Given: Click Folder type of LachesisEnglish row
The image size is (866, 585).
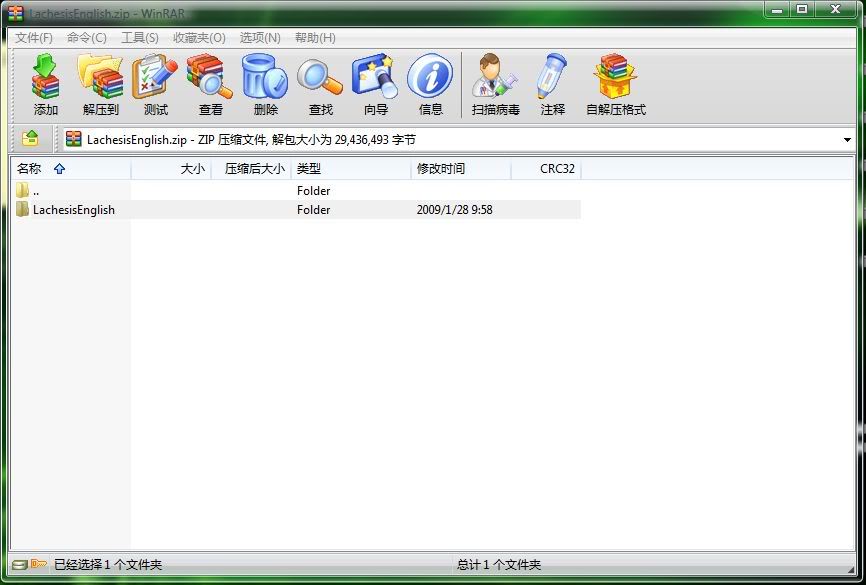Looking at the screenshot, I should click(x=314, y=210).
